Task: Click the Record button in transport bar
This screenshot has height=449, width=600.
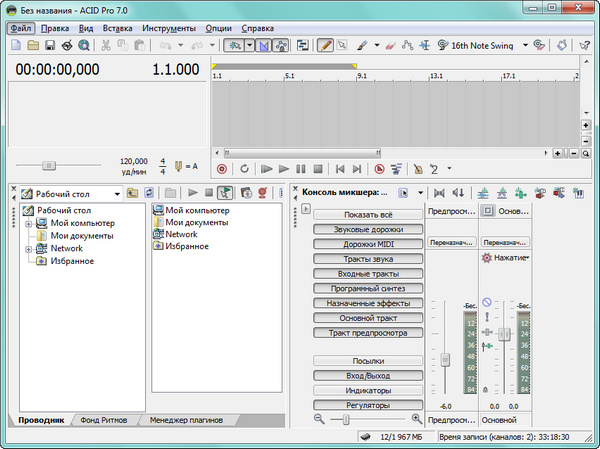Action: tap(222, 169)
